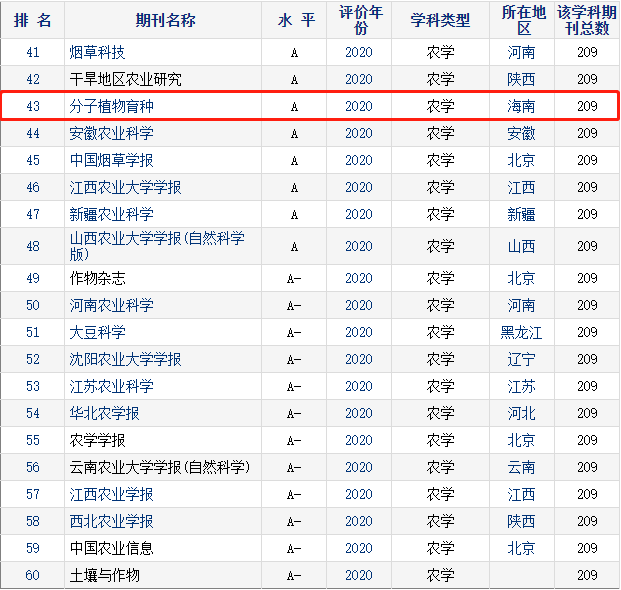Click the 分子植物育种 journal in highlighted row
621x590 pixels.
(x=111, y=106)
